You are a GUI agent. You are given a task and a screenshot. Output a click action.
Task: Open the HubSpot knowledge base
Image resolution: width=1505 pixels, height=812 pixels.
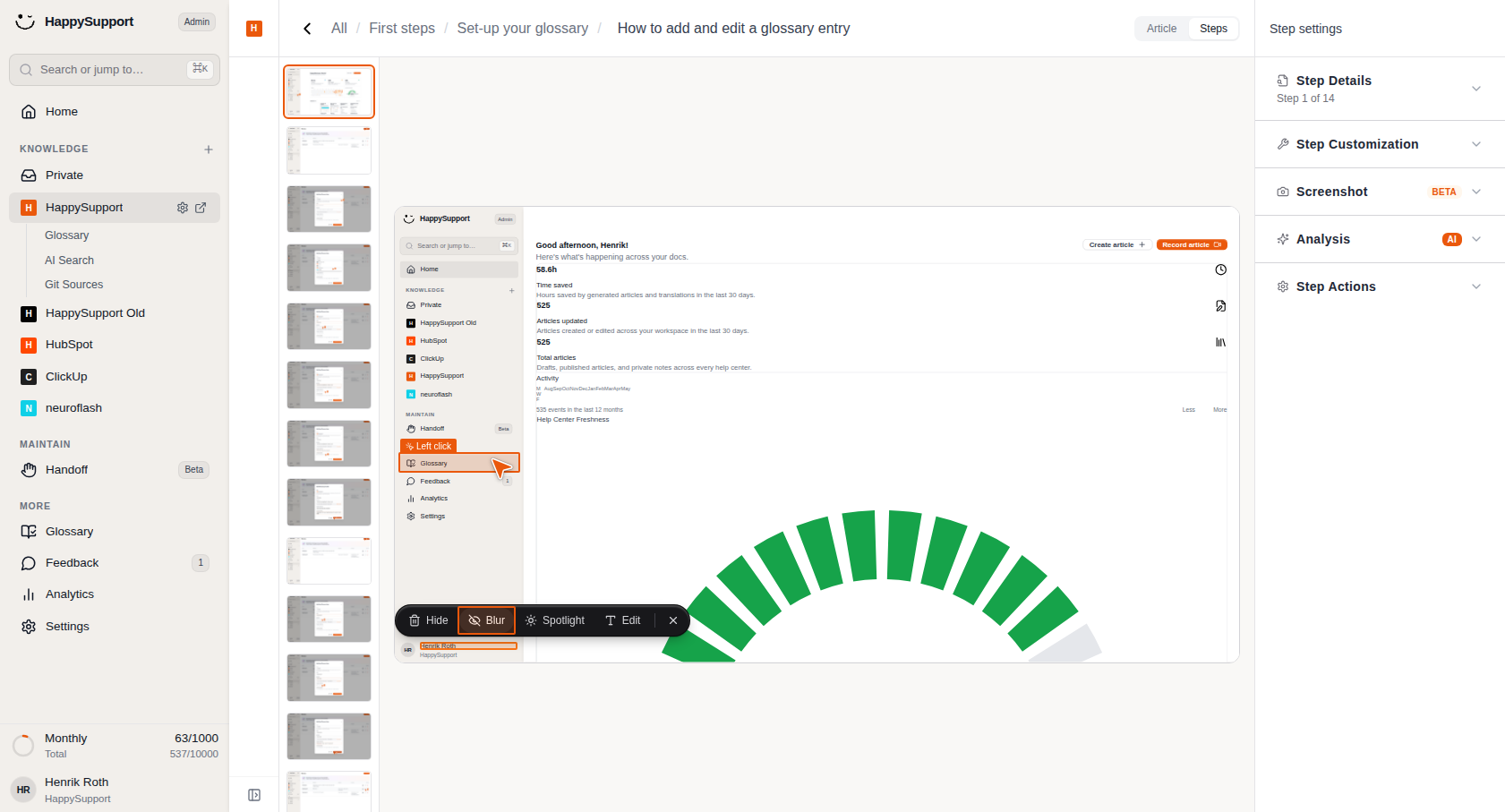click(115, 345)
